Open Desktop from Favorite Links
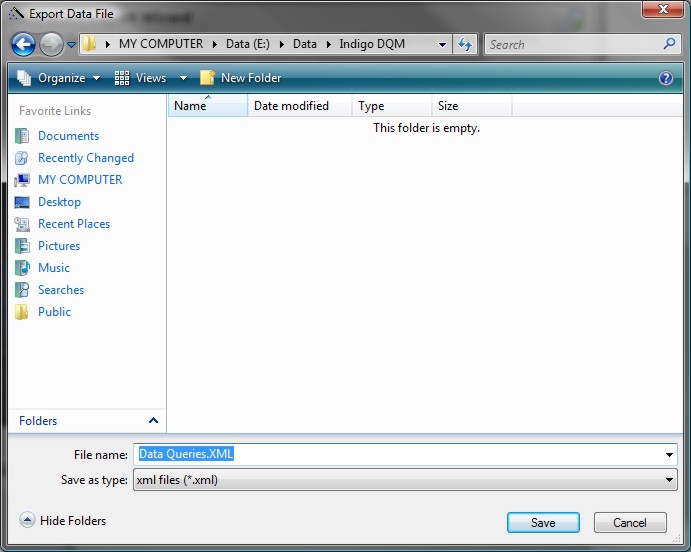The width and height of the screenshot is (691, 552). pyautogui.click(x=59, y=202)
